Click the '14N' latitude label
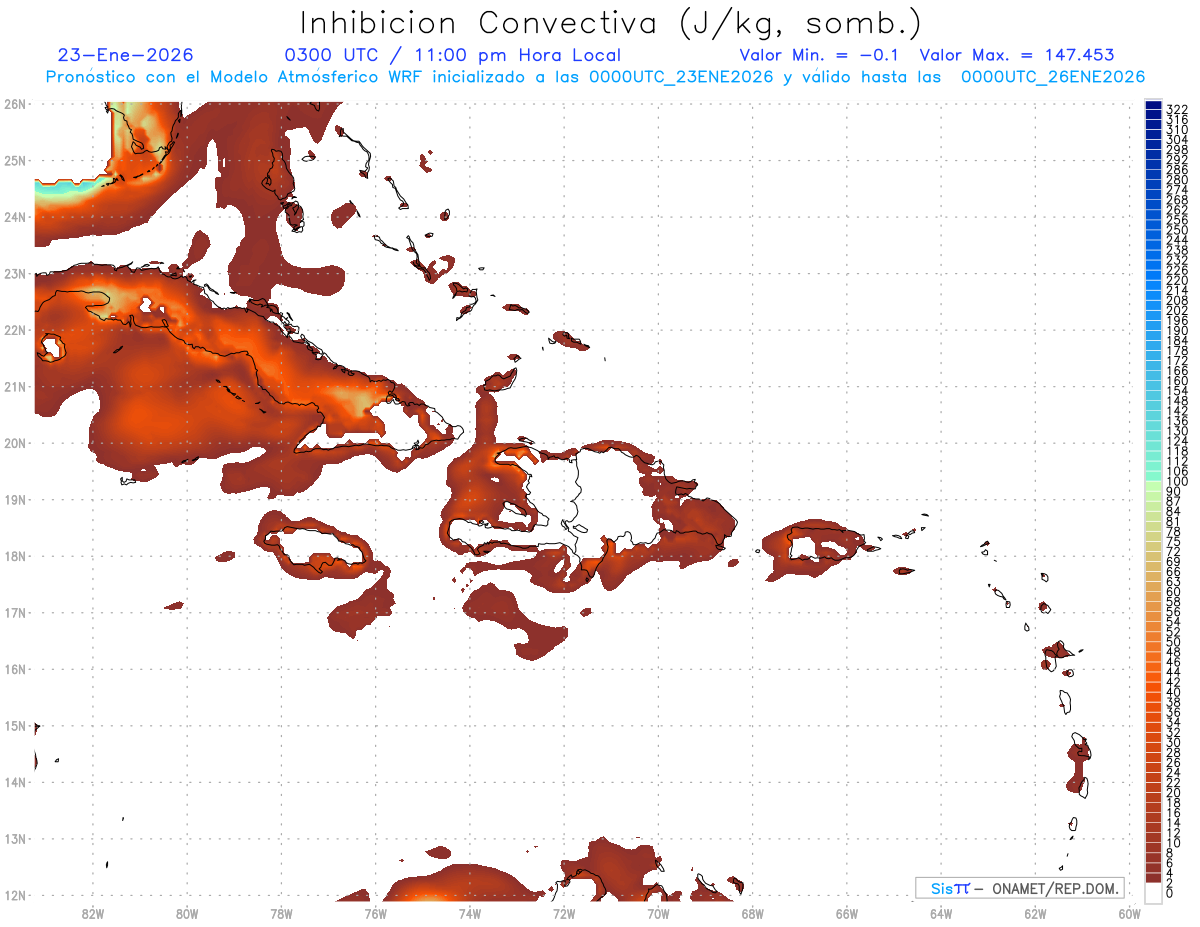 coord(15,782)
